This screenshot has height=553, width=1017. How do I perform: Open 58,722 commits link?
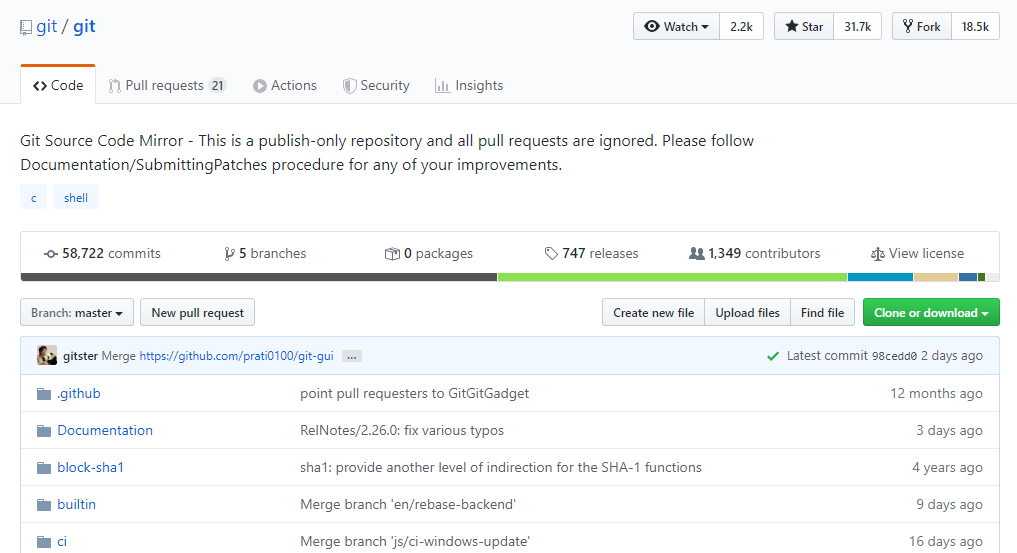coord(102,253)
